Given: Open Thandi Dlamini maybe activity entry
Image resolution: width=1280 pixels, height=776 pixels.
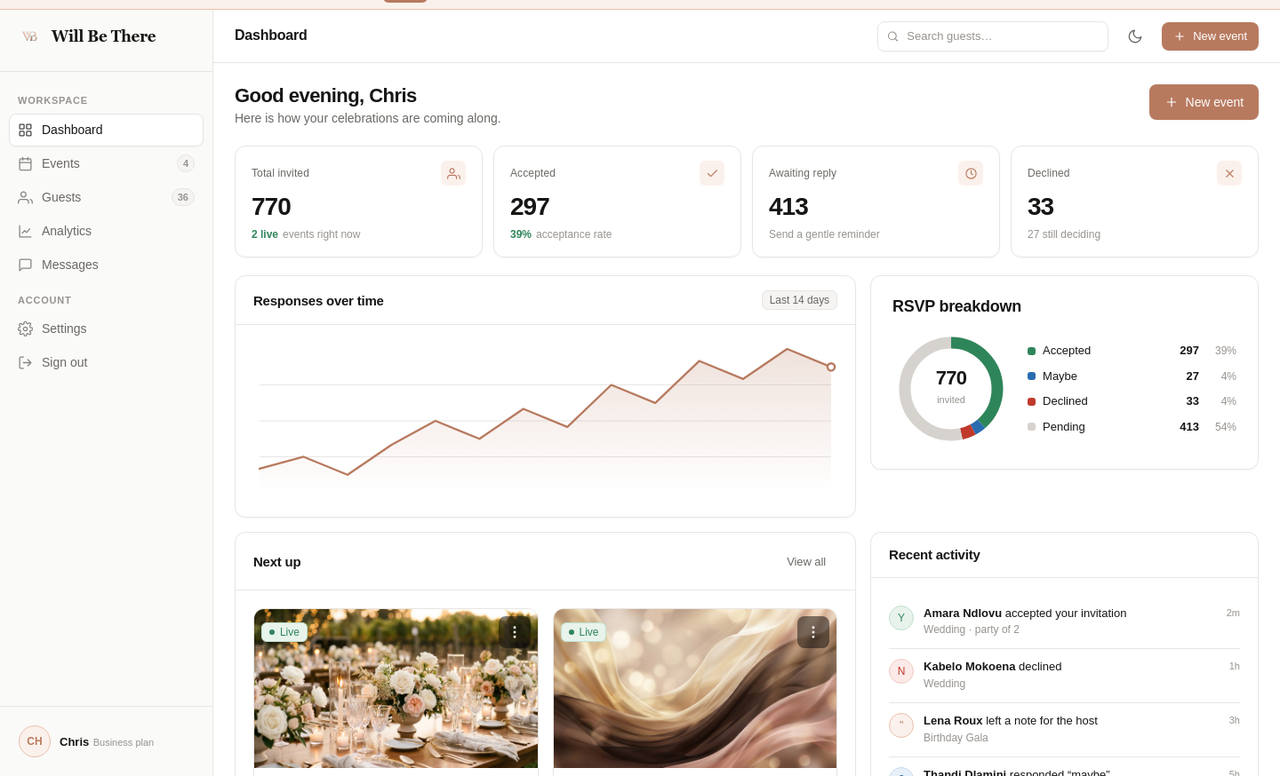Looking at the screenshot, I should point(1064,768).
